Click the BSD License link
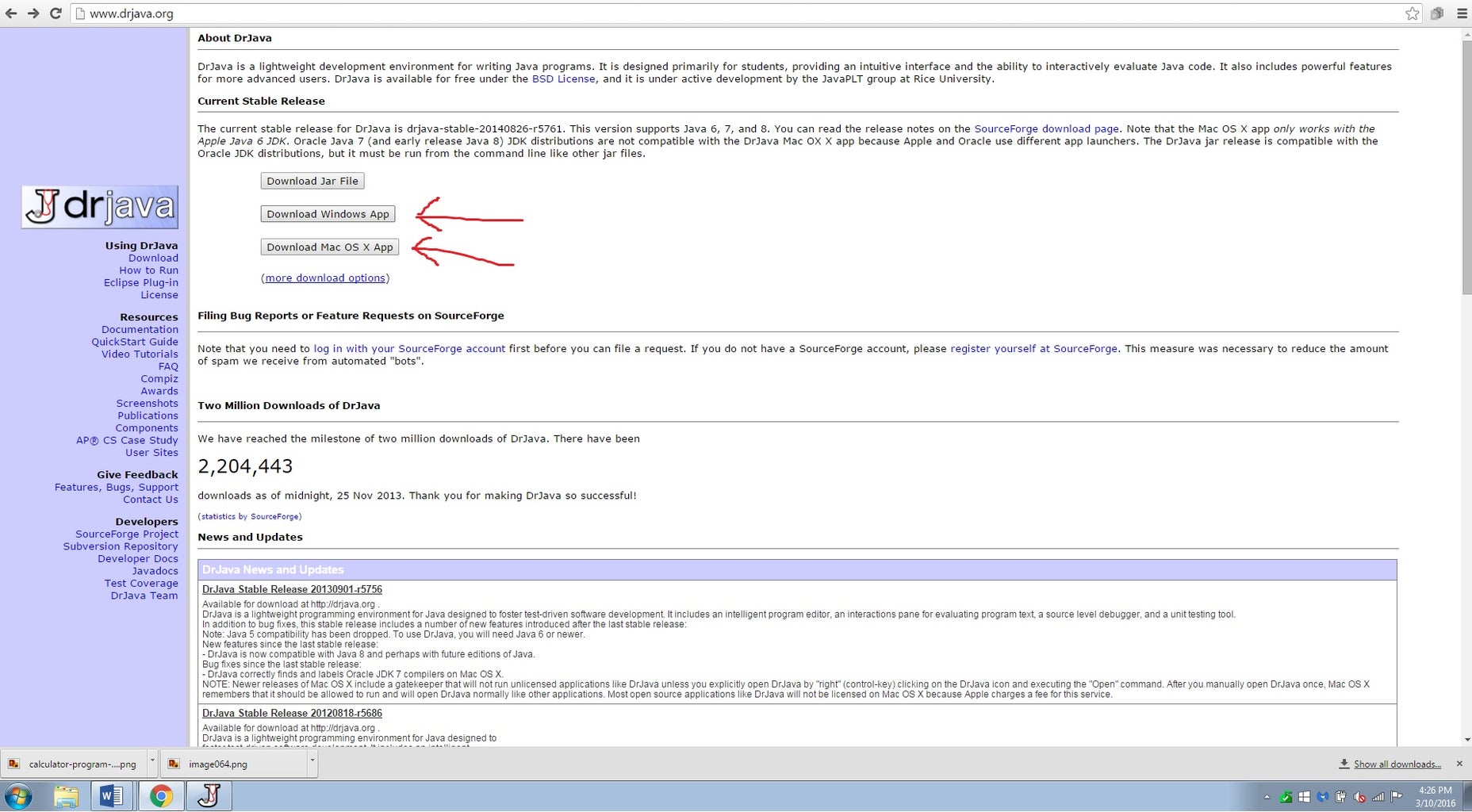 click(x=563, y=79)
